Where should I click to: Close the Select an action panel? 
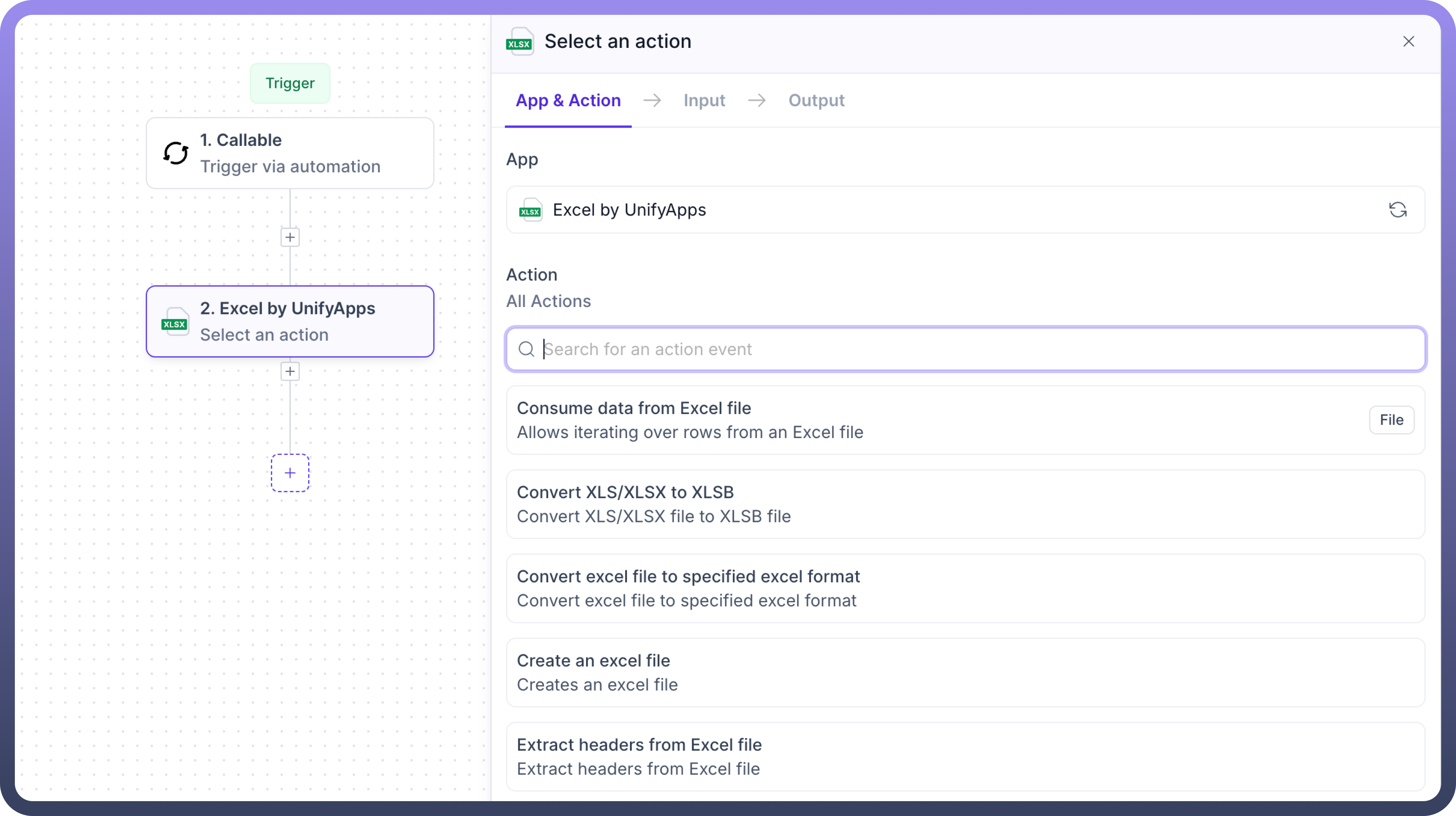[1408, 42]
